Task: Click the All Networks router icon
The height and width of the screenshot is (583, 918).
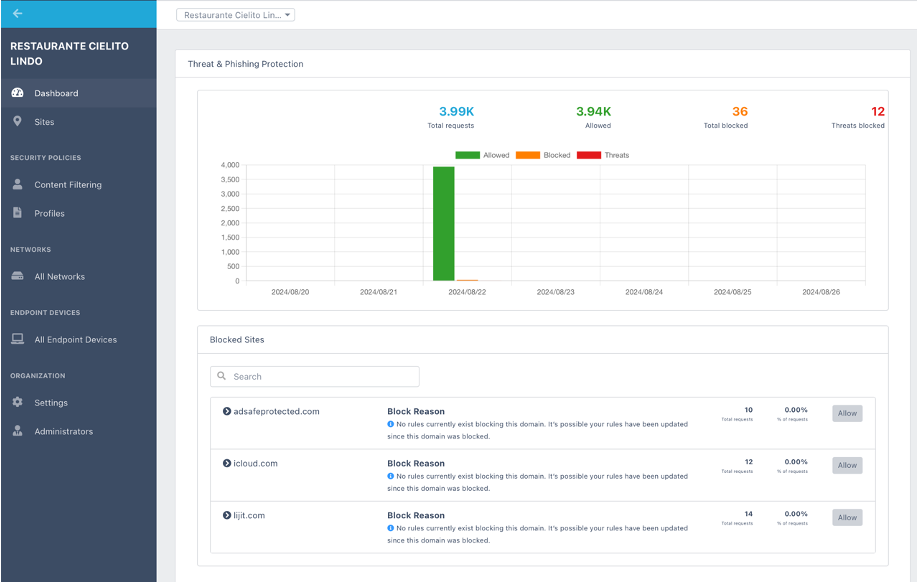Action: [x=18, y=276]
